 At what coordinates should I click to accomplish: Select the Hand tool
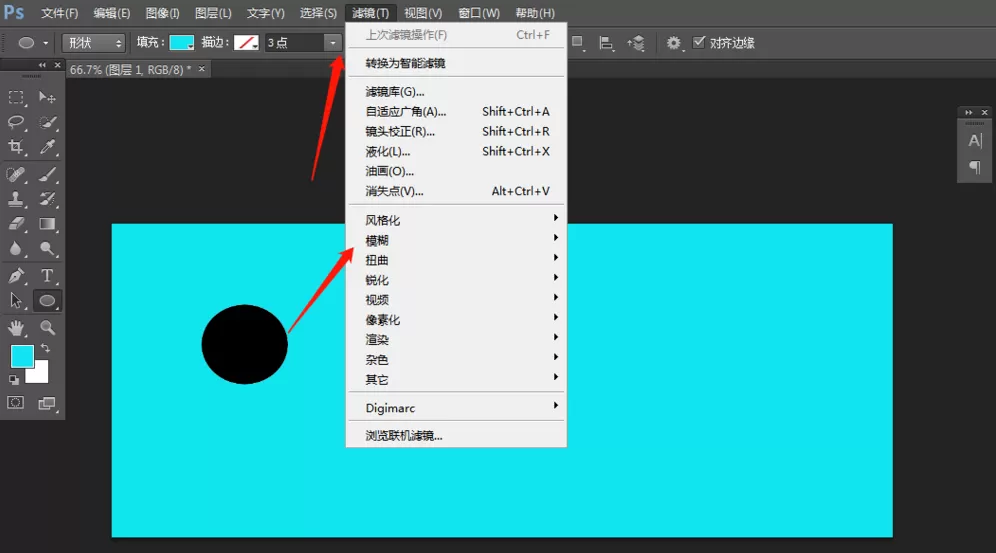pos(16,328)
